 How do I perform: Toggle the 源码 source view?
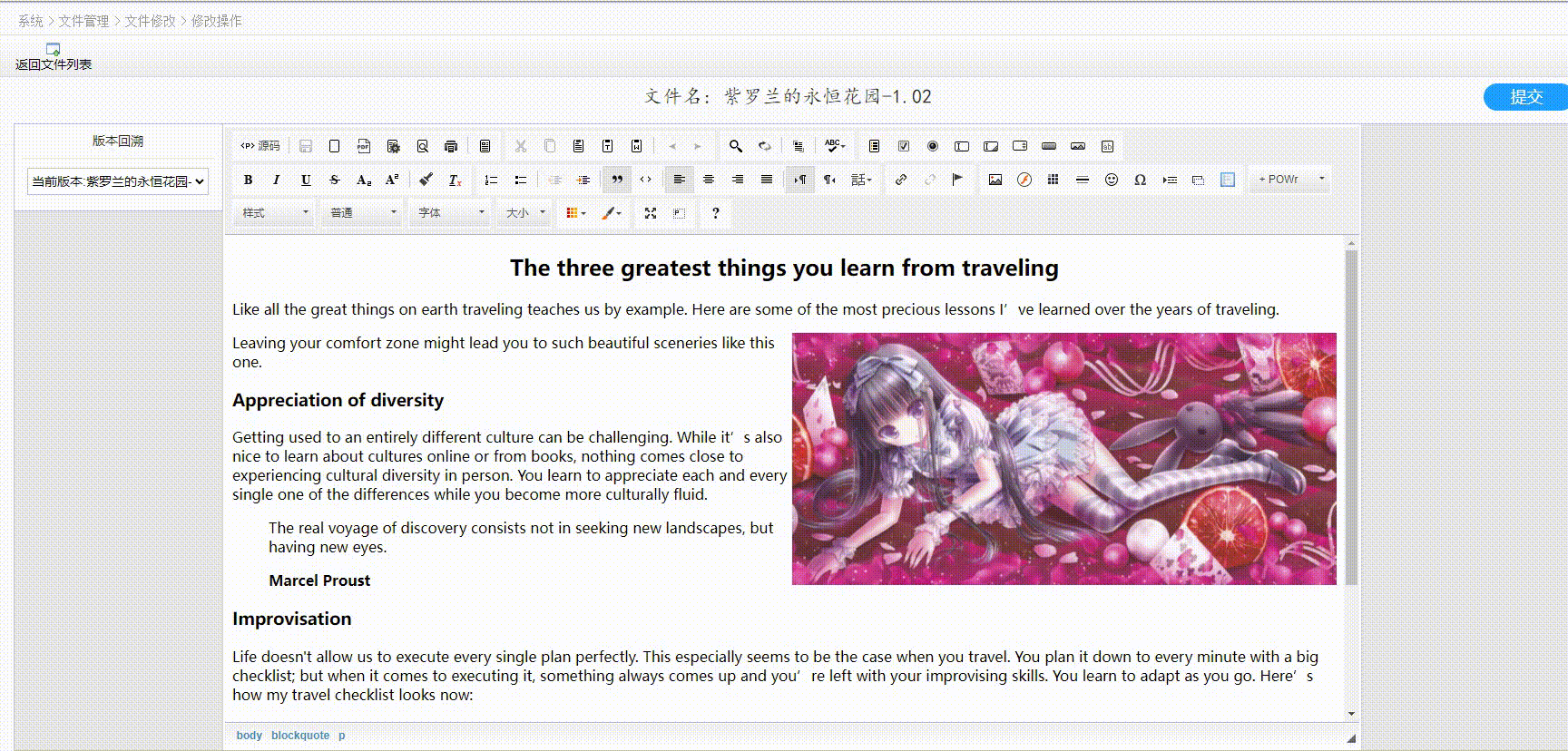260,146
